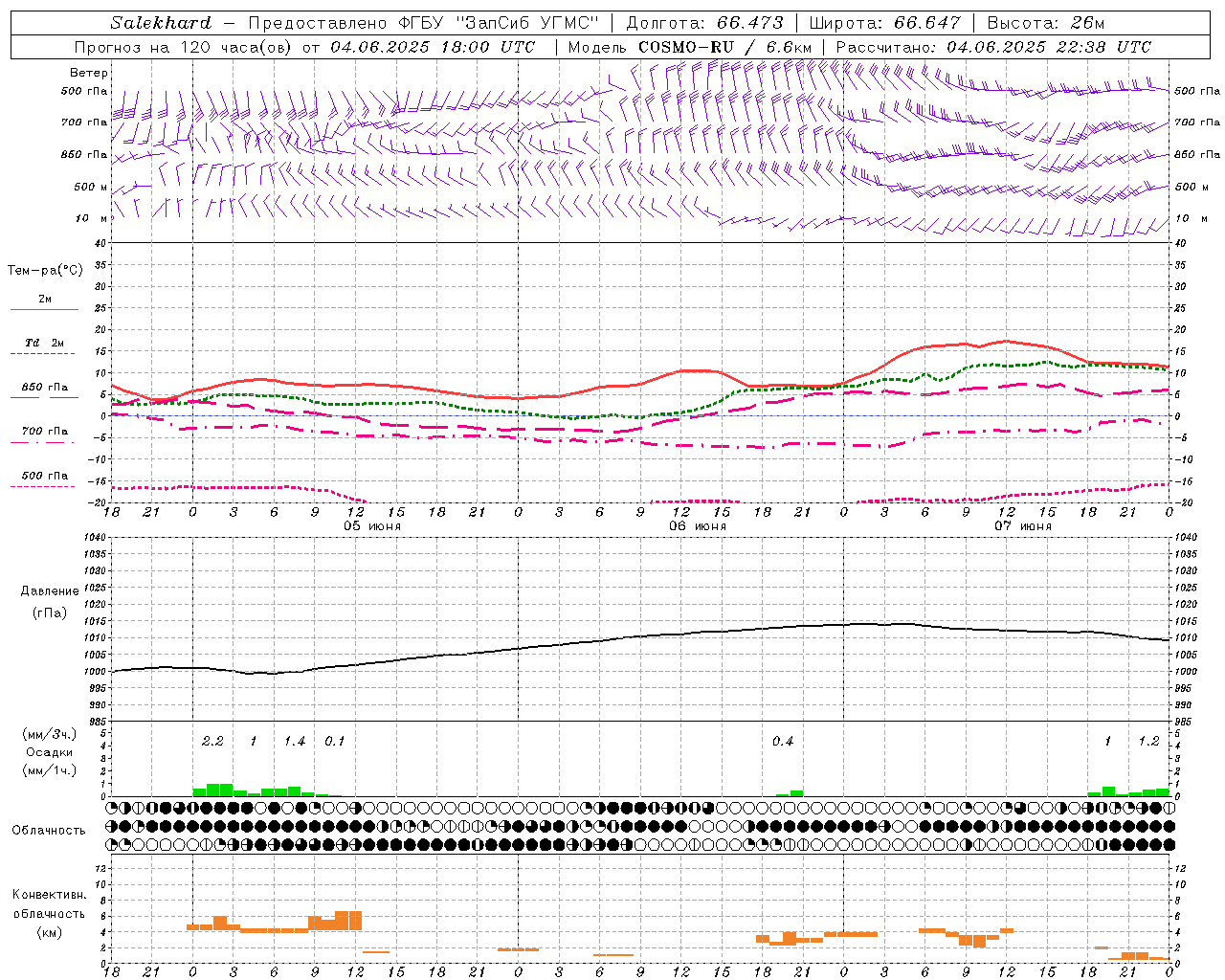1225x980 pixels.
Task: Click the Осадки panel label
Action: [49, 752]
